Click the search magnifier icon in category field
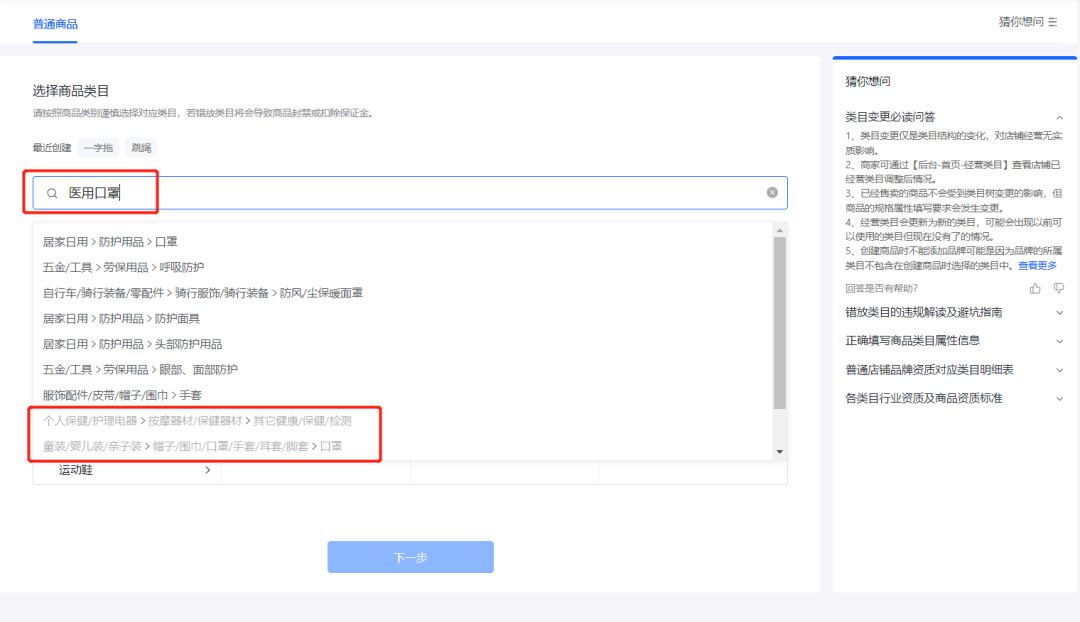This screenshot has width=1080, height=622. coord(52,193)
